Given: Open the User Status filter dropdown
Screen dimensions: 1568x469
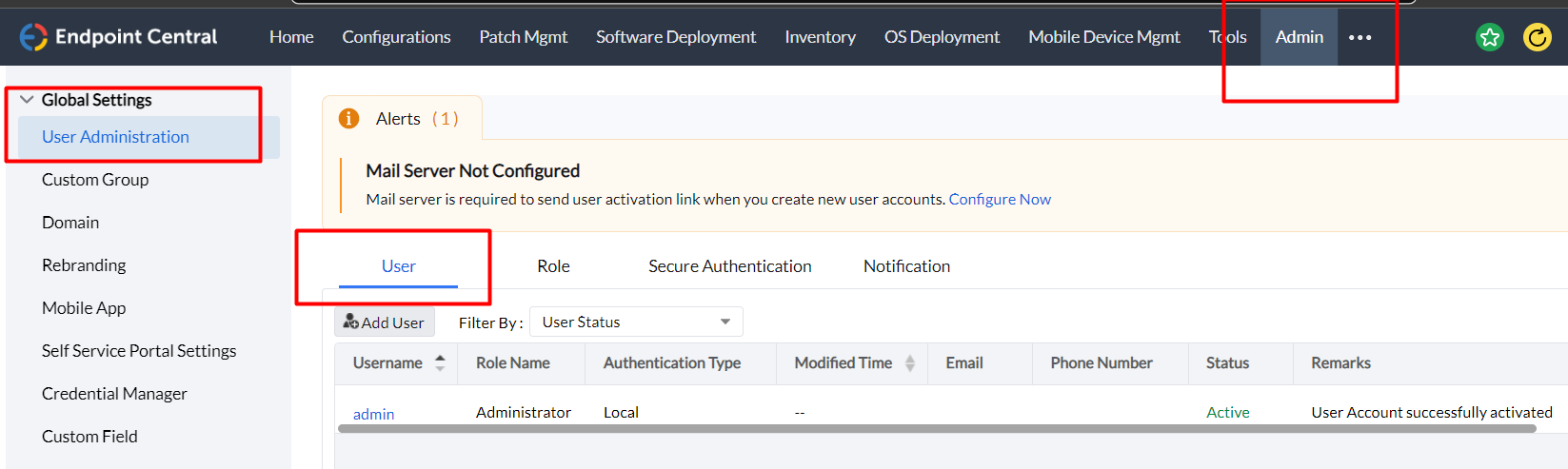Looking at the screenshot, I should tap(636, 322).
